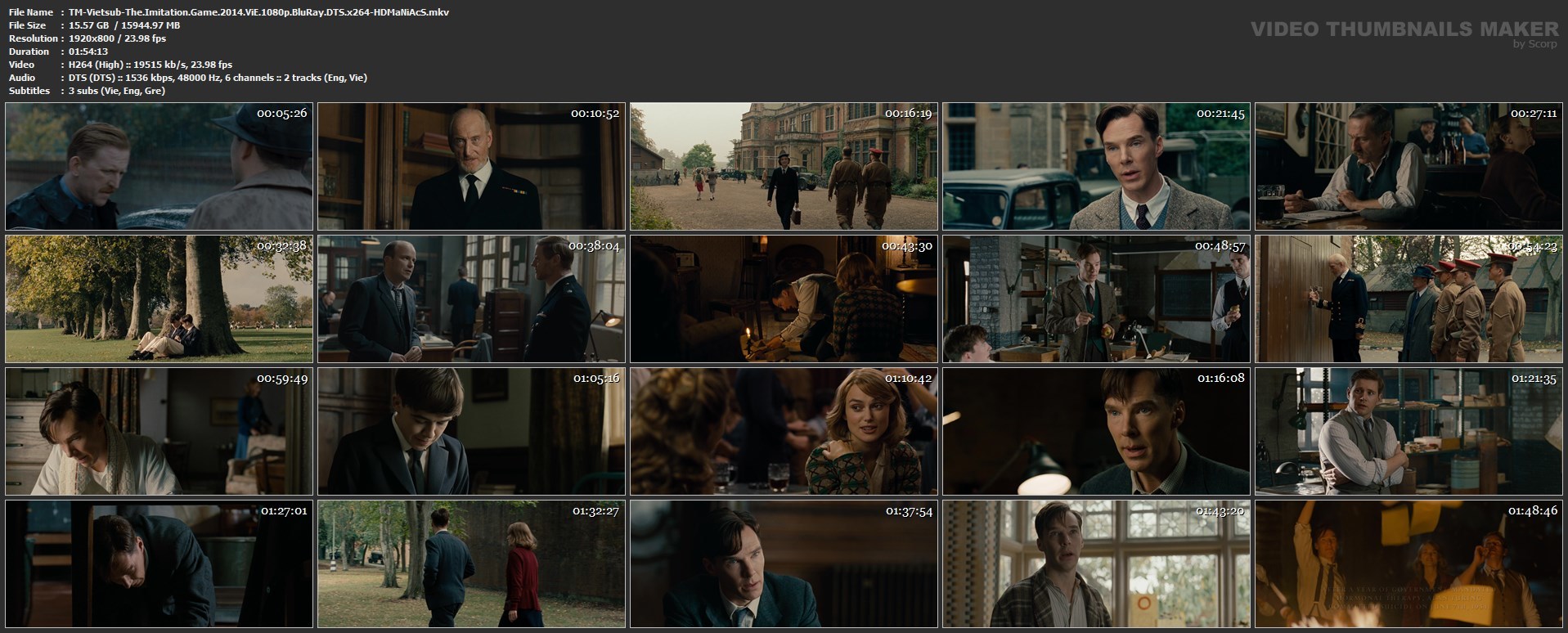Viewport: 1568px width, 633px height.
Task: Click the bonfire frame at 01:48:46
Action: [x=1409, y=563]
